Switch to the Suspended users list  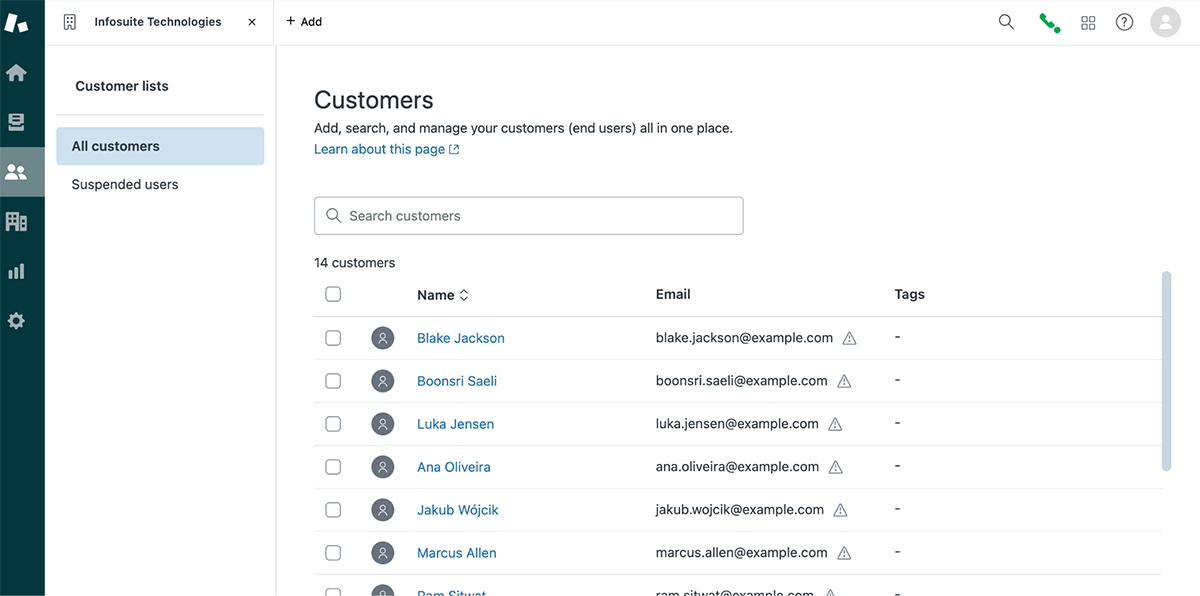tap(124, 184)
